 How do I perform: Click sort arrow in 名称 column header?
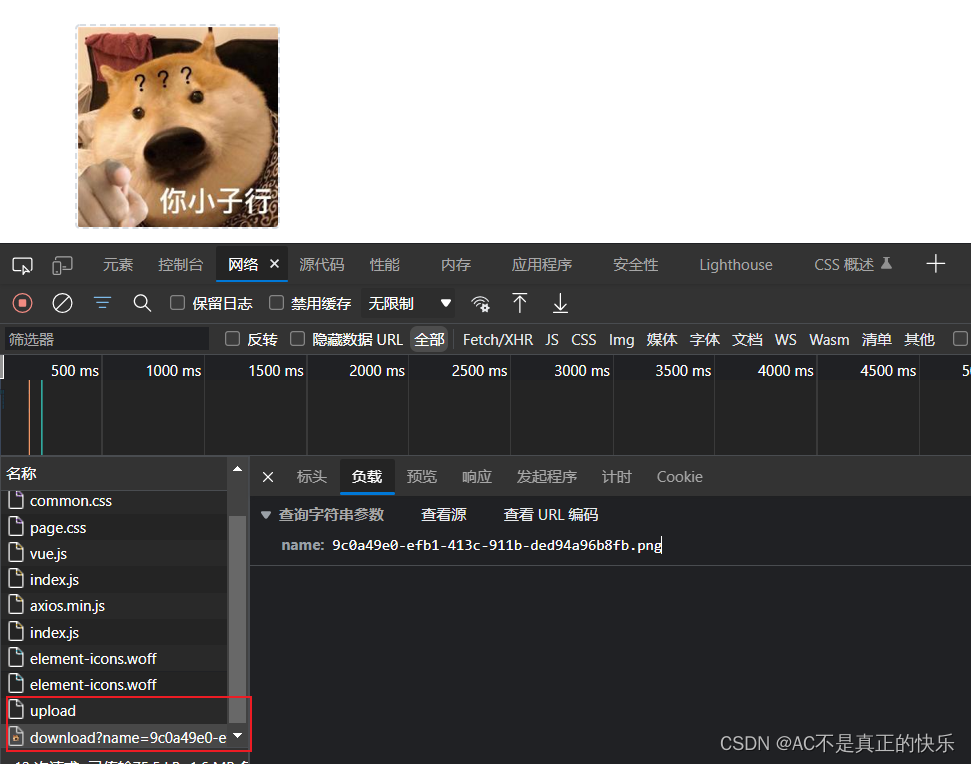point(237,469)
